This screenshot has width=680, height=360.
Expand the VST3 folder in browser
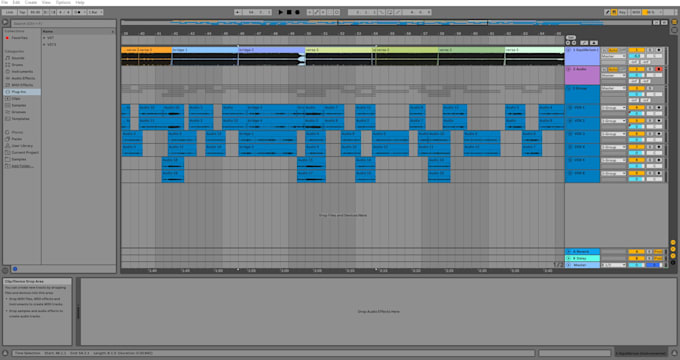point(44,44)
